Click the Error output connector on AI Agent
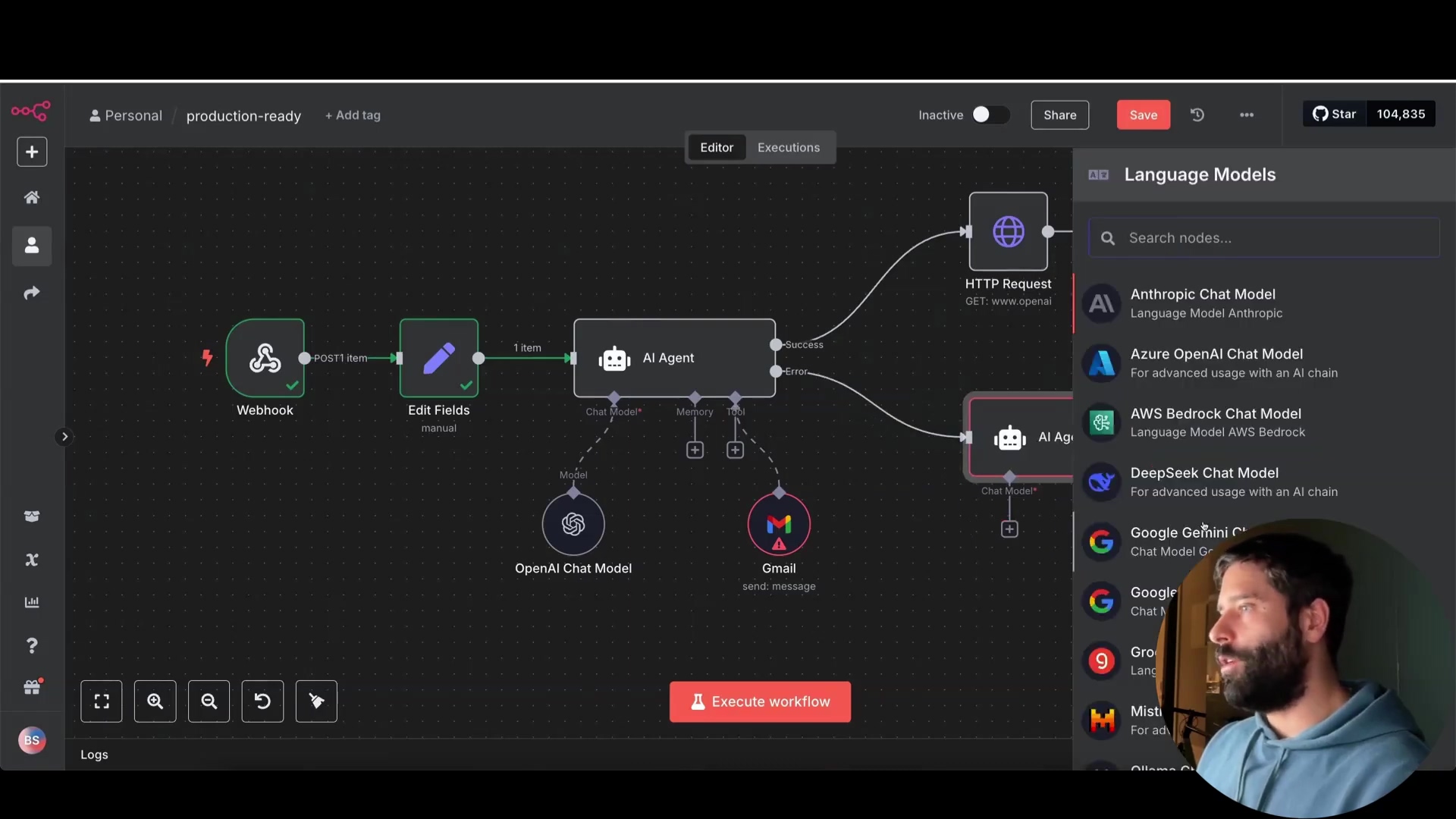The image size is (1456, 819). [776, 372]
